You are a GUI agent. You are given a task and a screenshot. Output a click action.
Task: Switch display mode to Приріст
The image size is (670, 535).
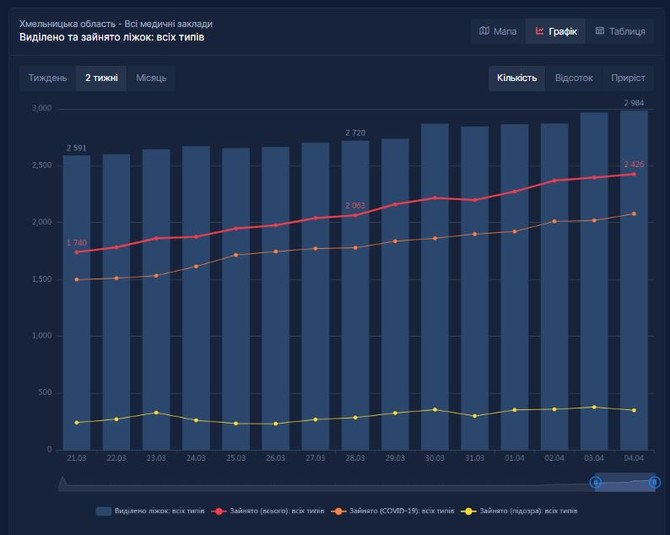click(x=628, y=78)
